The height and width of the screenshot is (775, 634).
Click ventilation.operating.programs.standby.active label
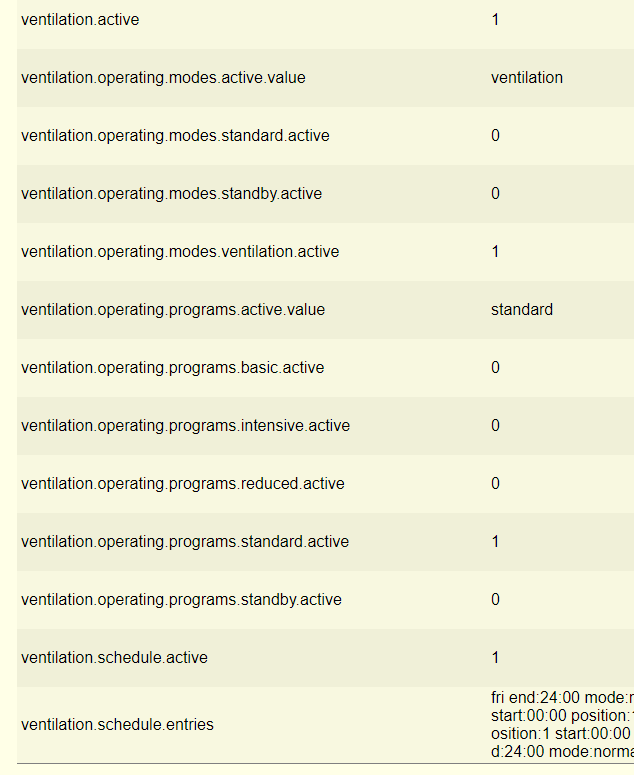click(x=181, y=600)
